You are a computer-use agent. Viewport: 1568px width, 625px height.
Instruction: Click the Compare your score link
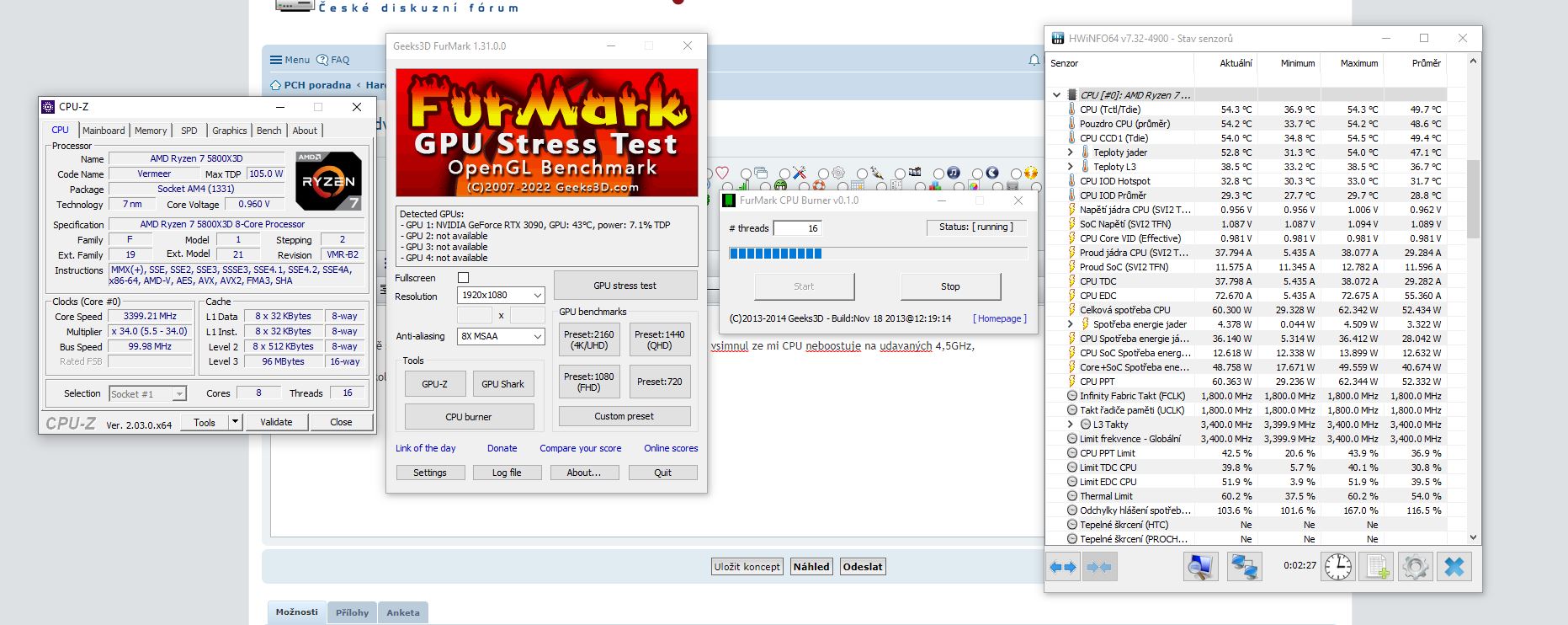(580, 448)
